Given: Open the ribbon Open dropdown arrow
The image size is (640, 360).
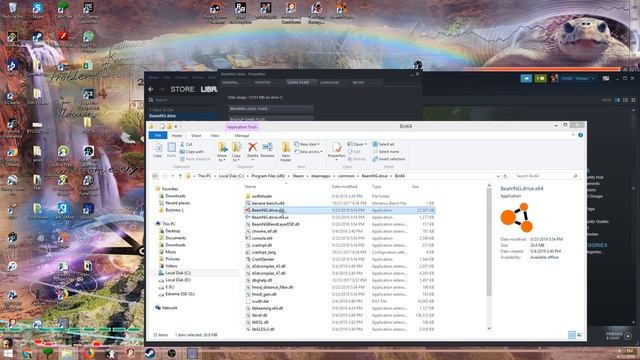Looking at the screenshot, I should click(366, 144).
